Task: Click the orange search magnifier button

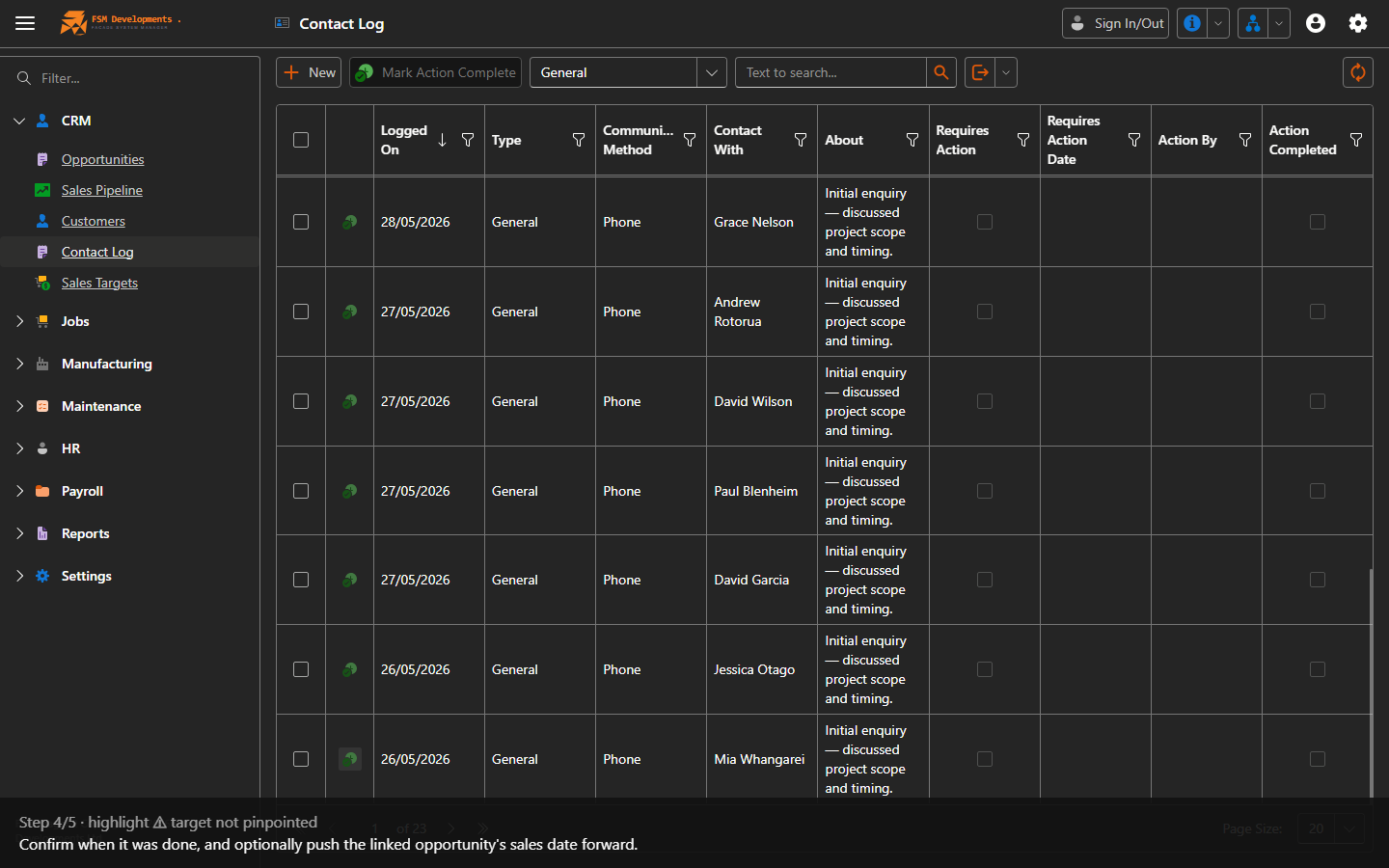Action: click(941, 72)
